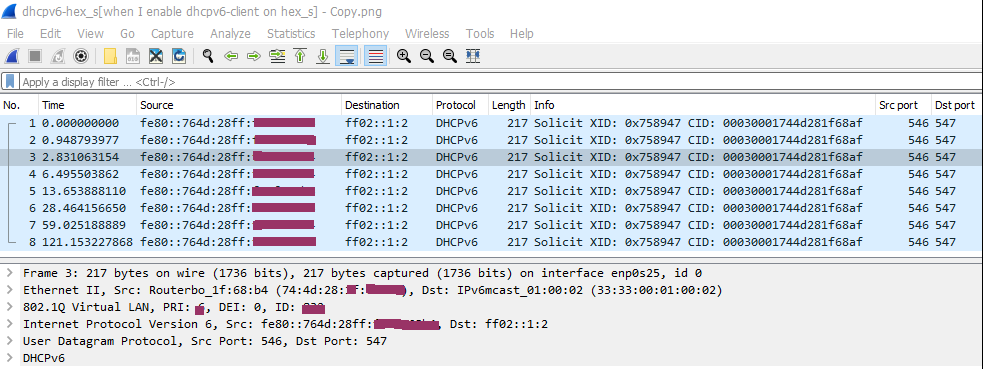Image resolution: width=983 pixels, height=369 pixels.
Task: Jump to the last packet
Action: [x=323, y=56]
